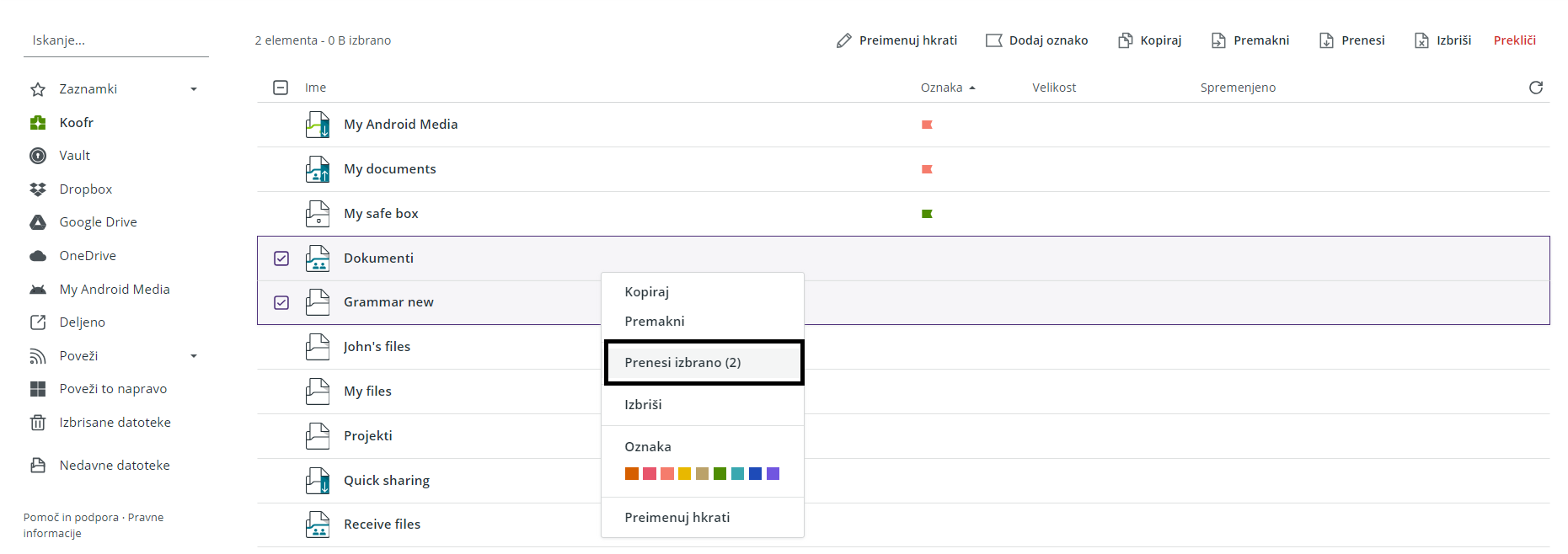Open the Koofr storage icon
1568x554 pixels.
[x=38, y=123]
